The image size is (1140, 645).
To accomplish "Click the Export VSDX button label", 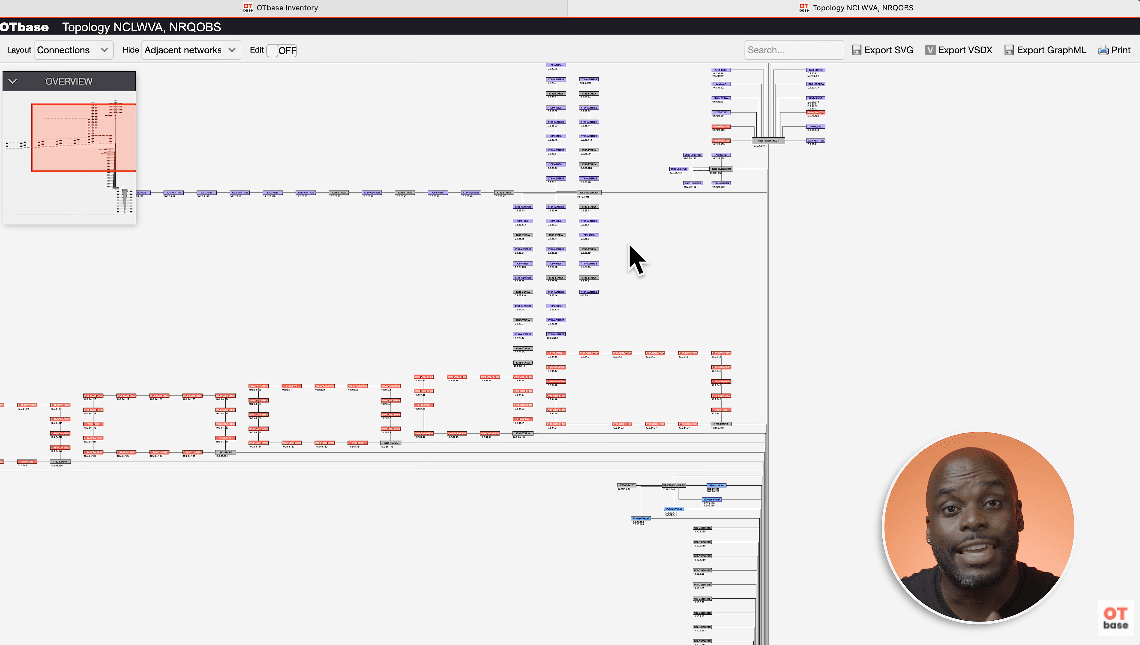I will click(x=965, y=50).
